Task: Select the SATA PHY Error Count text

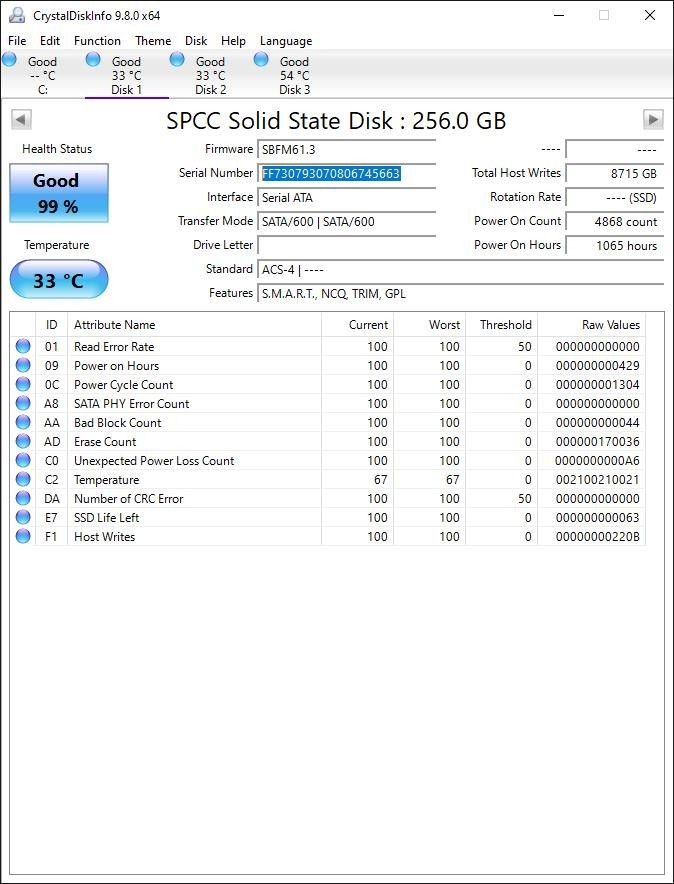Action: pyautogui.click(x=131, y=404)
